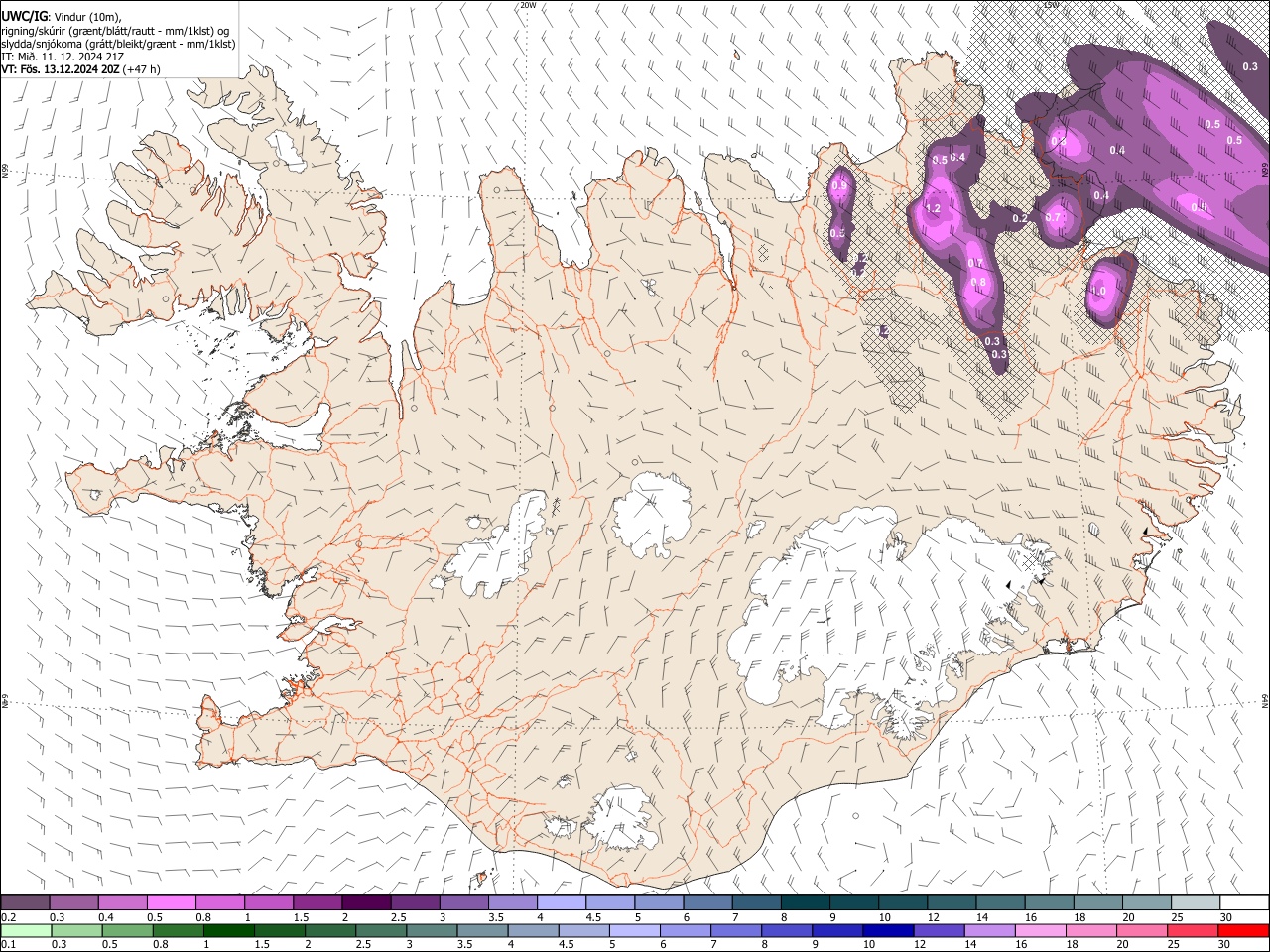Screen dimensions: 1270x952
Task: Click the rain legend swatch between 0.5 and 0.8
Action: coord(127,930)
